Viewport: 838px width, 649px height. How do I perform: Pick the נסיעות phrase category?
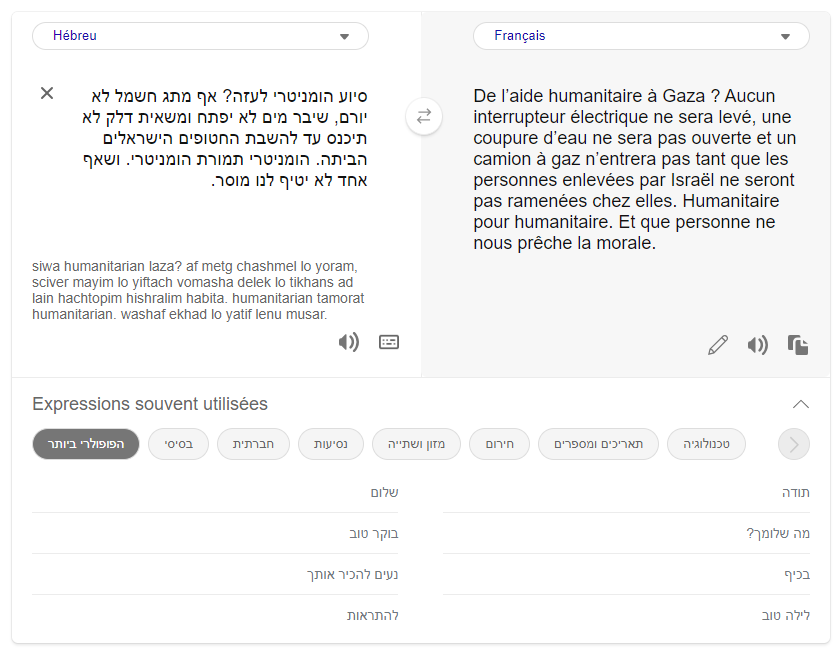(330, 443)
